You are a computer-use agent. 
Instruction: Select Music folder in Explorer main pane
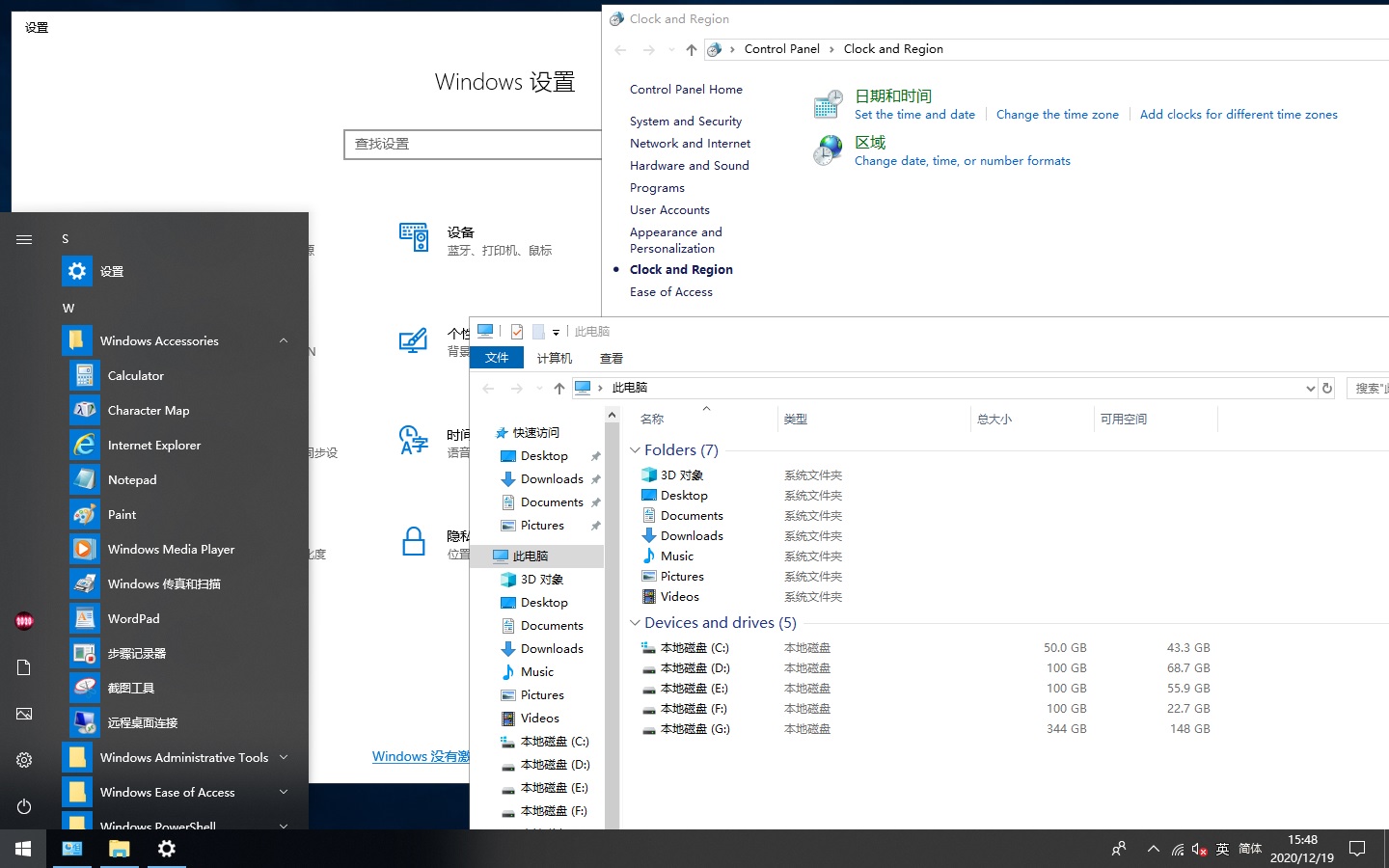[x=676, y=556]
